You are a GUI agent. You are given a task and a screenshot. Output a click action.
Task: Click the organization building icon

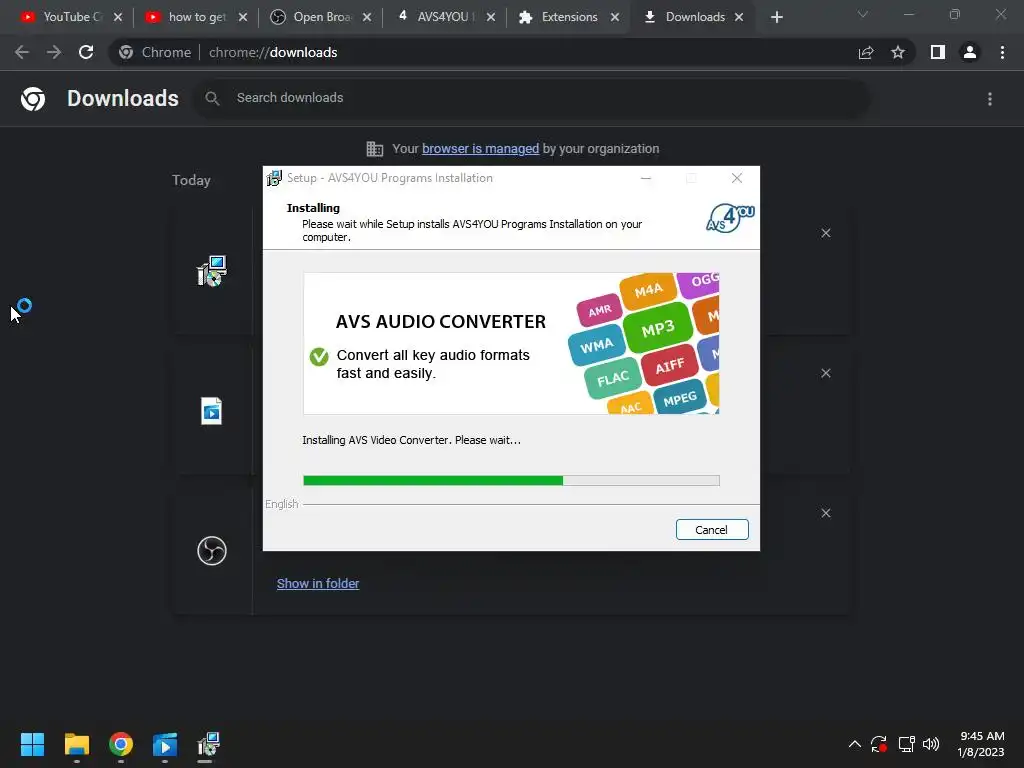pyautogui.click(x=375, y=149)
